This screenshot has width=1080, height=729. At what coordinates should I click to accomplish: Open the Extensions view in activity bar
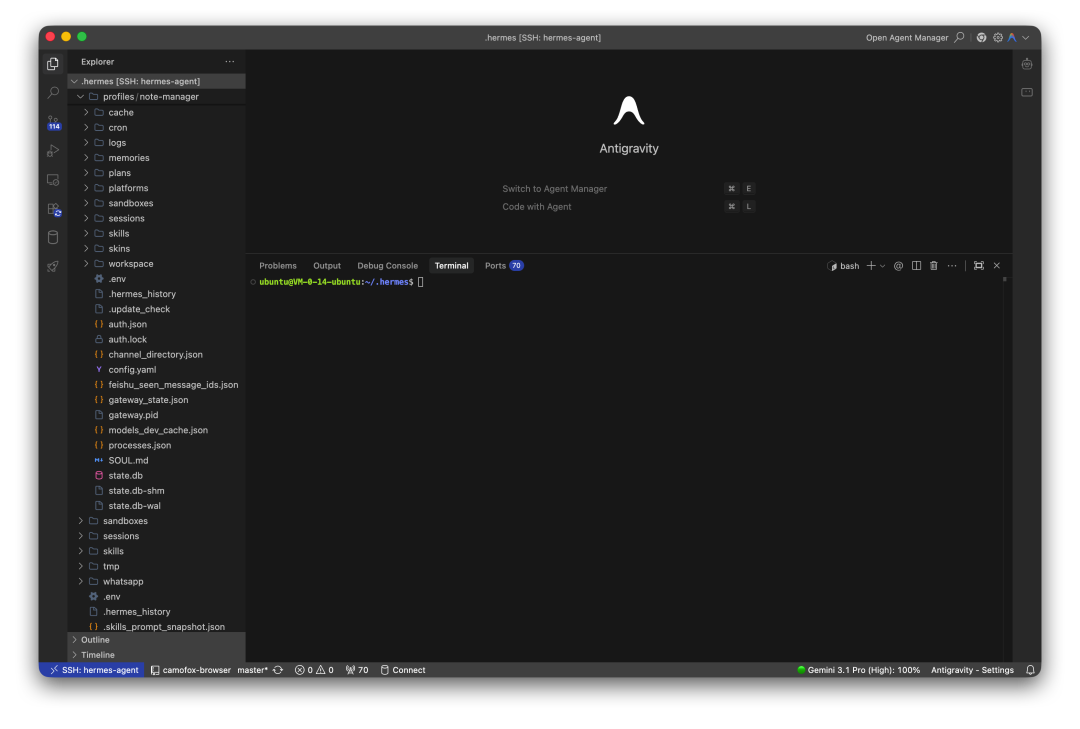53,209
